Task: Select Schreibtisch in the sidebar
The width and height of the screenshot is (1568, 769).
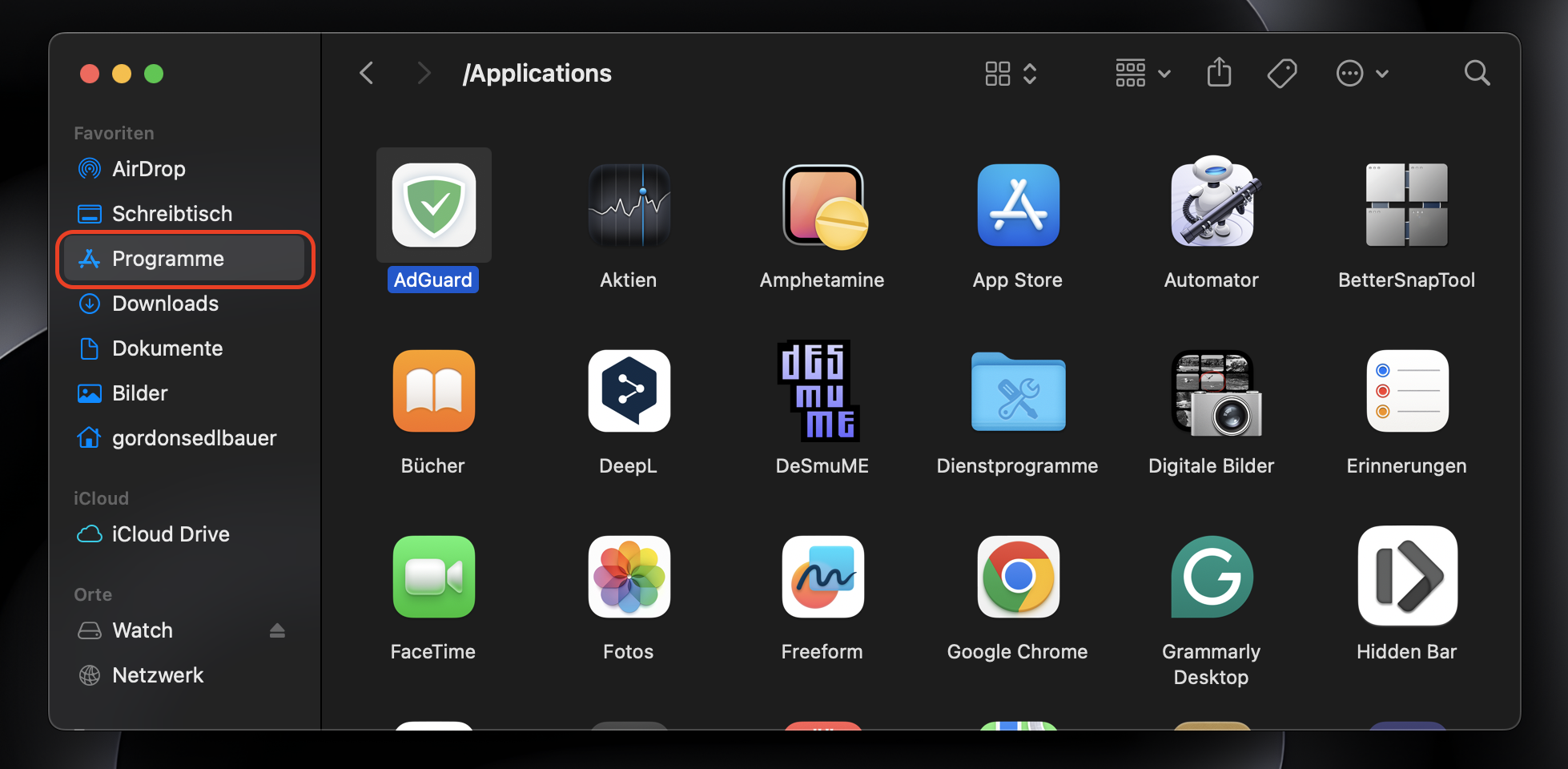Action: (184, 214)
